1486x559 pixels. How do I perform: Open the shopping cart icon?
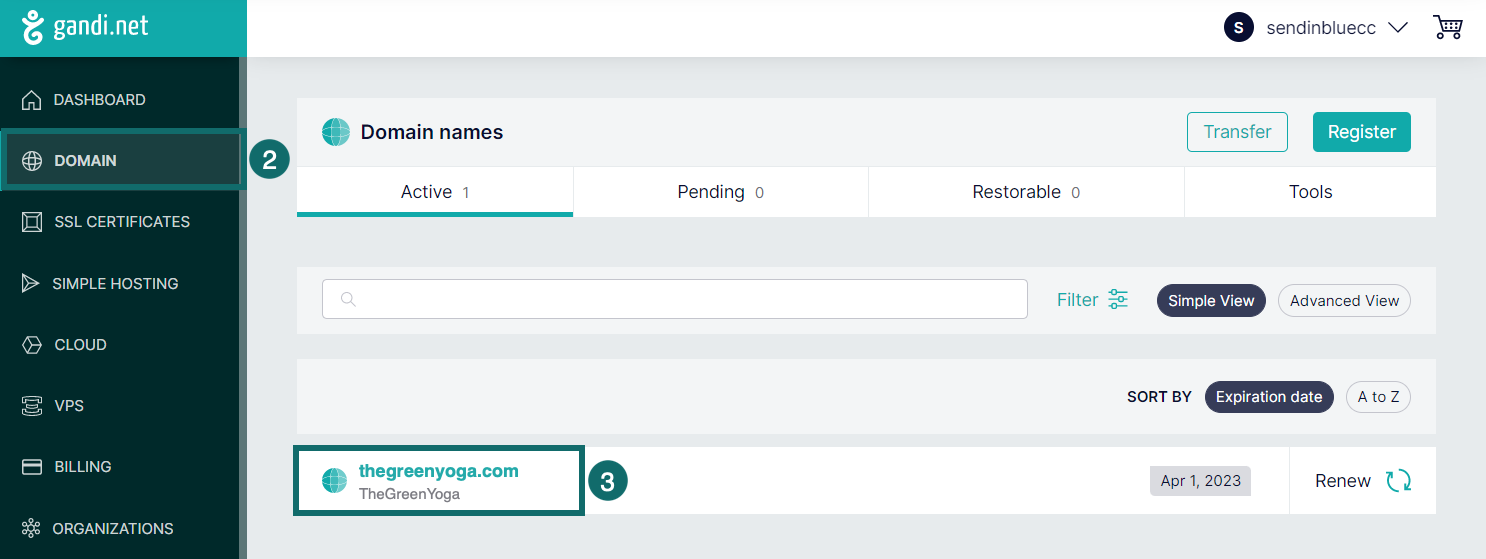pyautogui.click(x=1447, y=27)
